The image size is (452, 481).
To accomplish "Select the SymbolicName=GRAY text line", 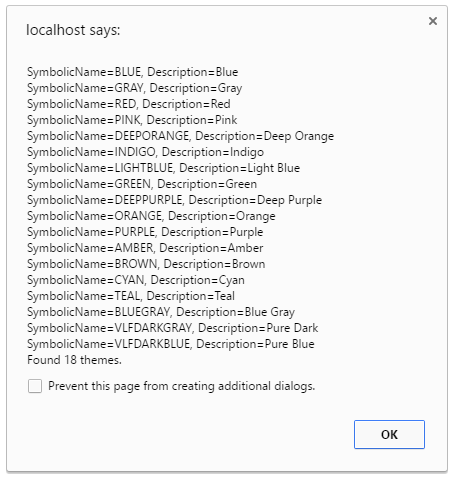I will 135,88.
